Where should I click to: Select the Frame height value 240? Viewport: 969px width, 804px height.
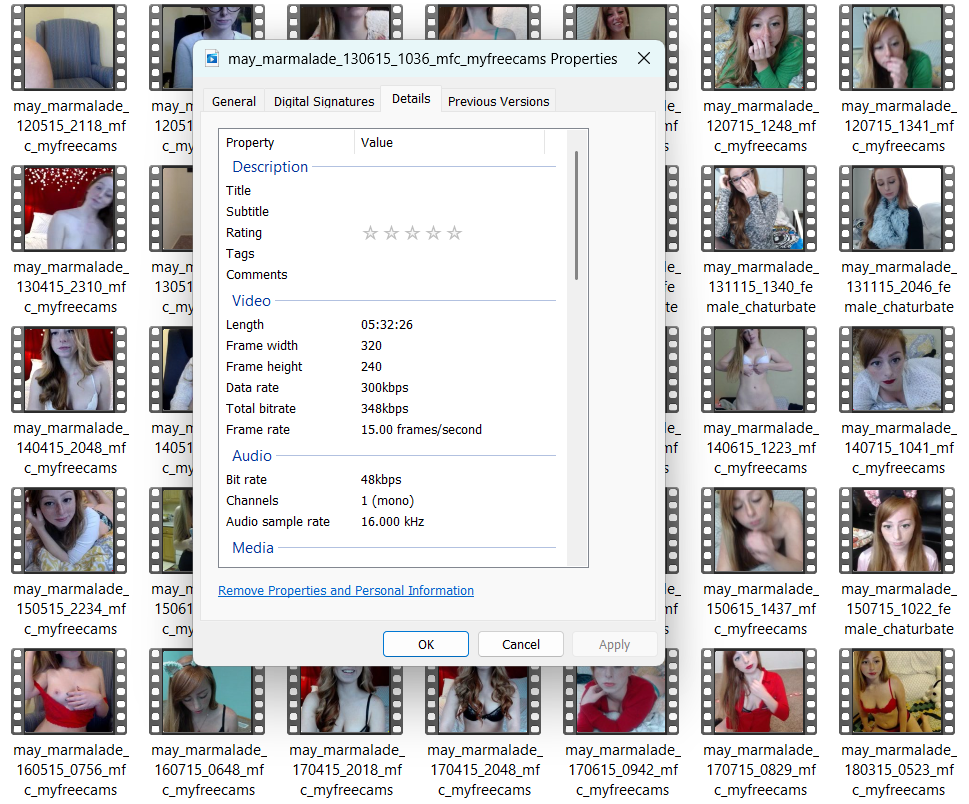tap(371, 366)
